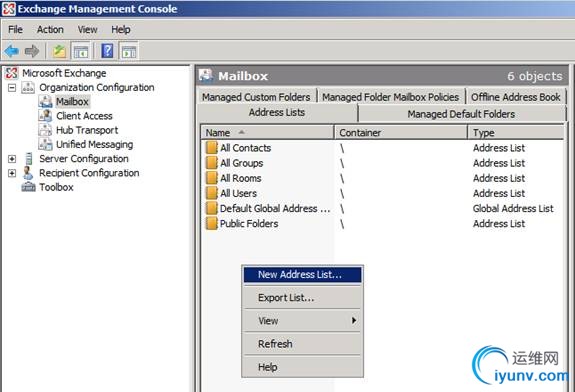Select Hub Transport in console tree

[x=87, y=130]
